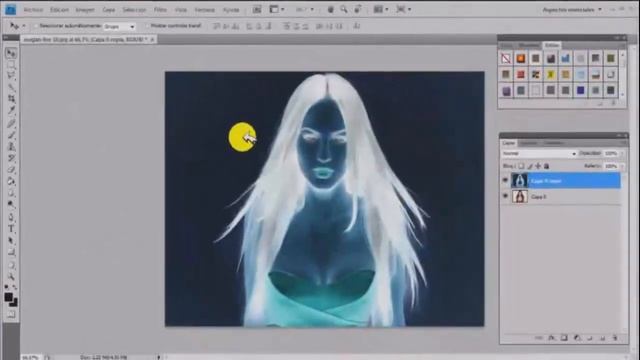Click the Capa 0 copia layer thumbnail
The height and width of the screenshot is (360, 640).
[520, 180]
